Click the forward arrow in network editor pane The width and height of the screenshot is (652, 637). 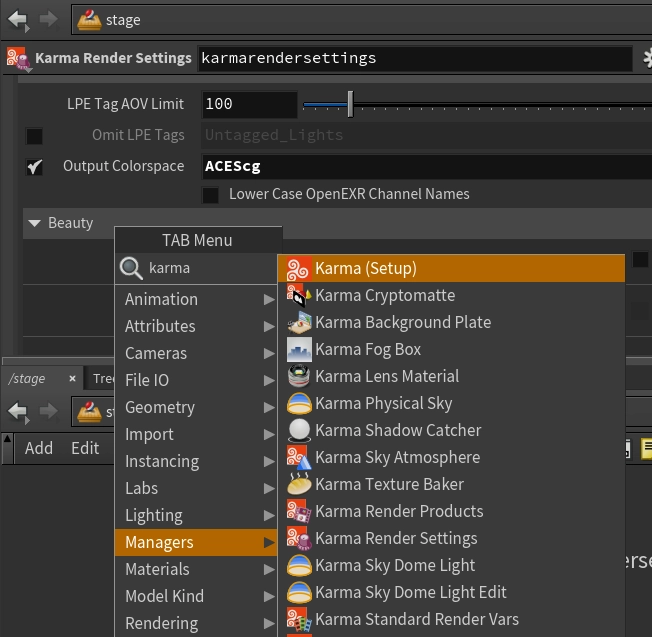pyautogui.click(x=49, y=412)
